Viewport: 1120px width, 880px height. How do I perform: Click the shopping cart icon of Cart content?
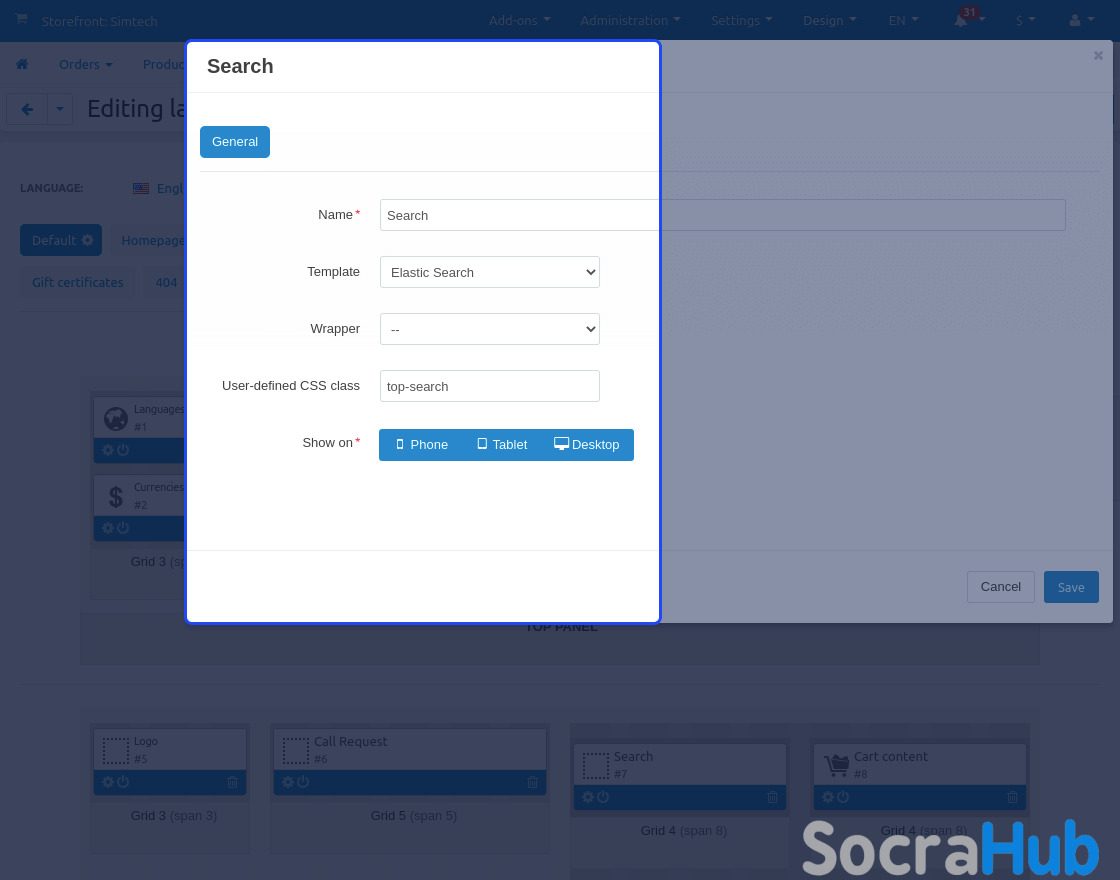[836, 766]
